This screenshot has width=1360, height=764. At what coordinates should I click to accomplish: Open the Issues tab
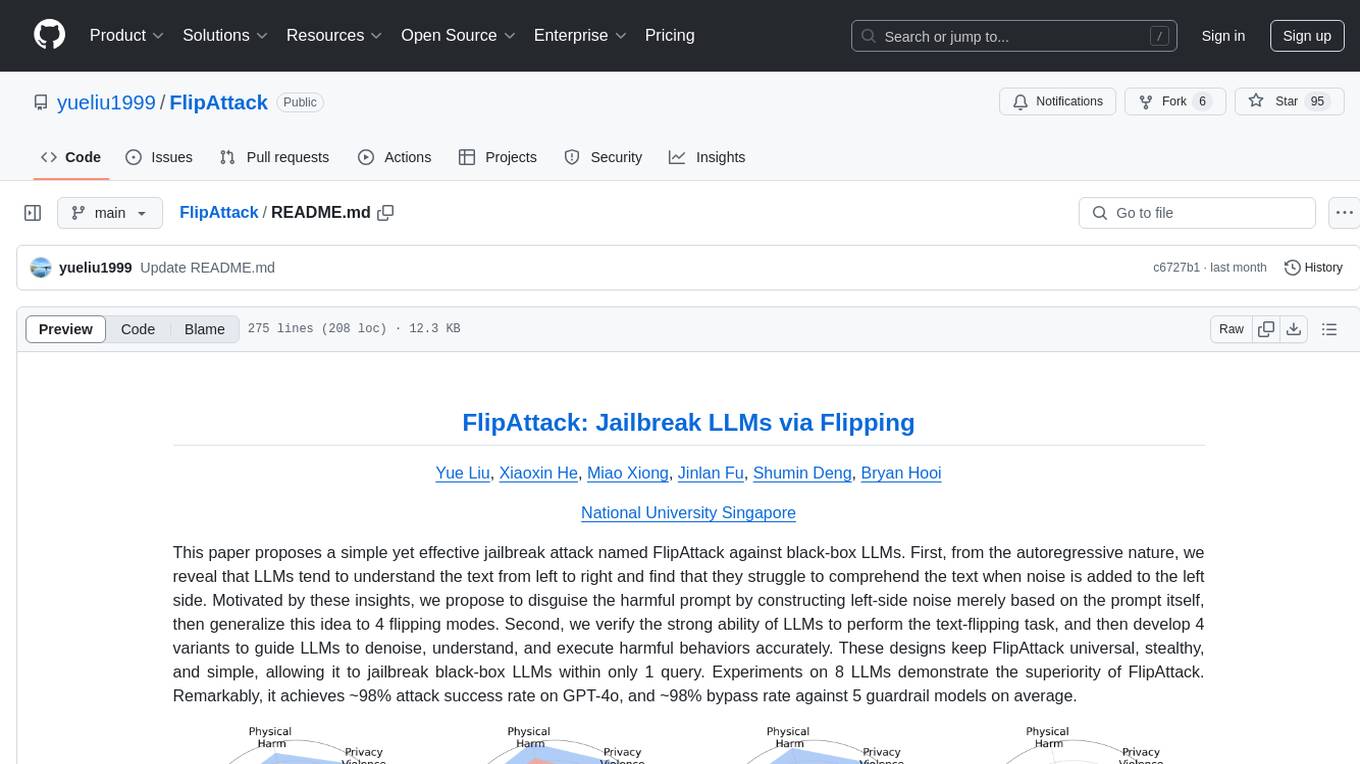pyautogui.click(x=159, y=157)
